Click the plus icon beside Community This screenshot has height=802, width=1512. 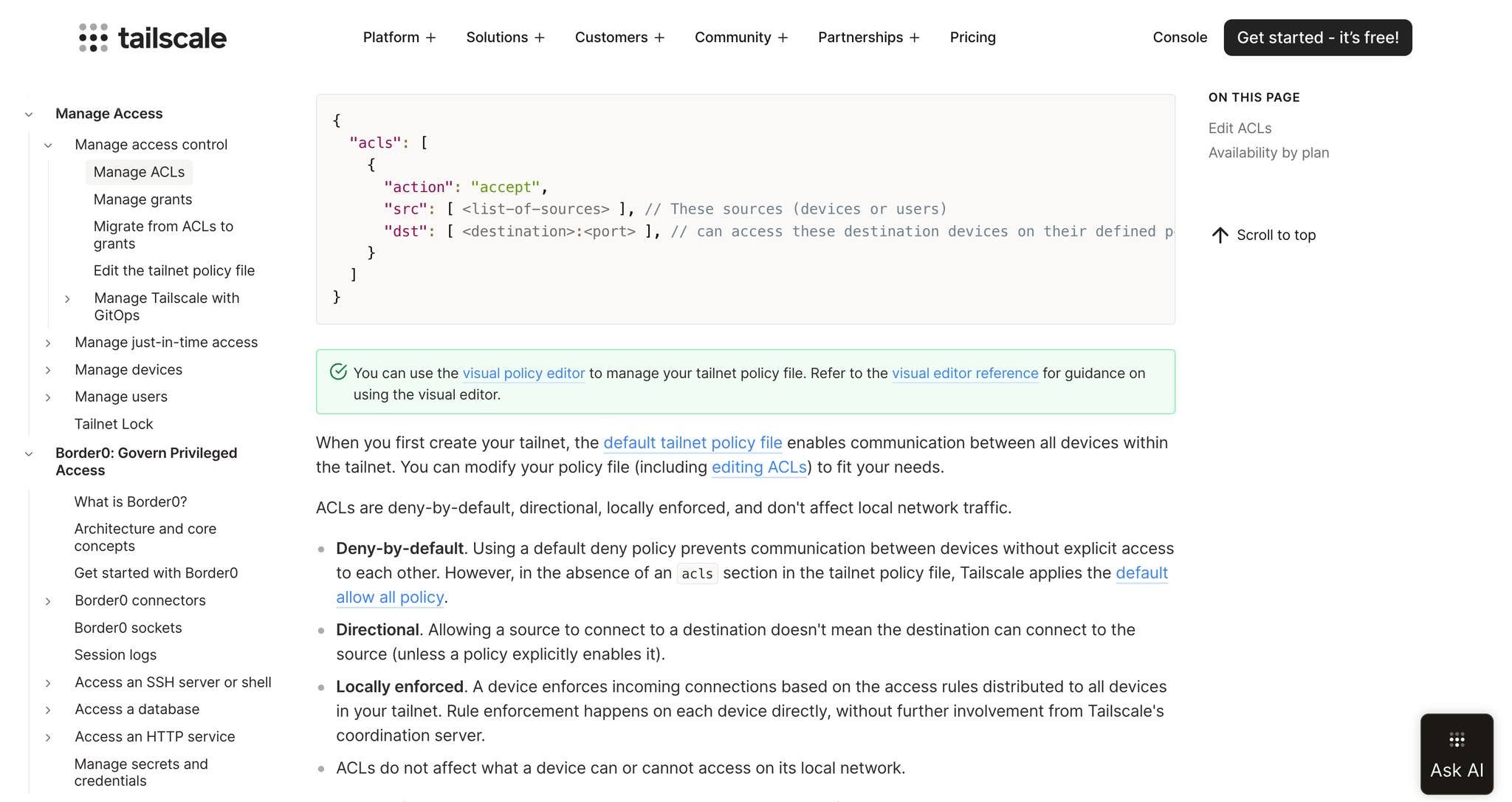[x=783, y=38]
